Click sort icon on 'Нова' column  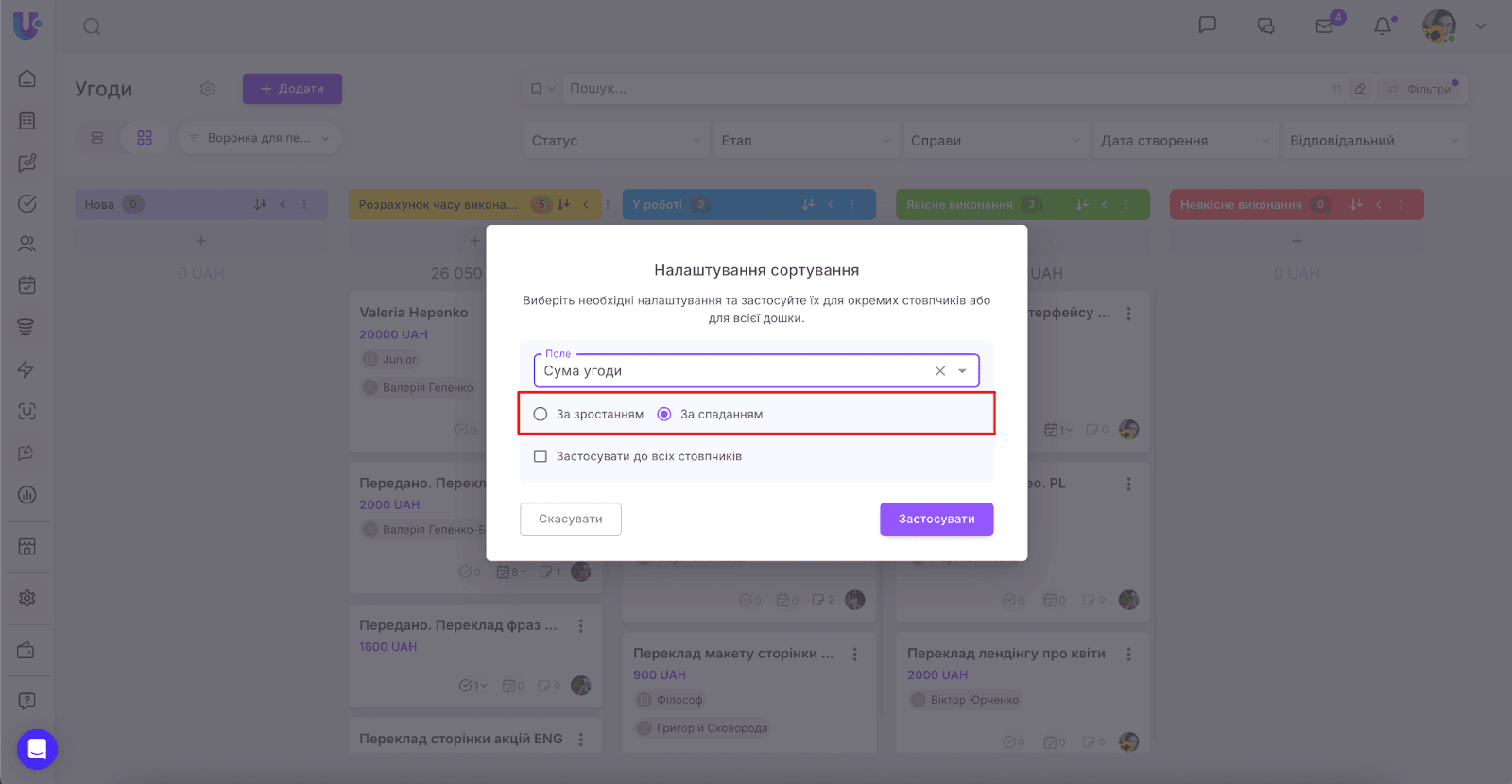pos(261,204)
